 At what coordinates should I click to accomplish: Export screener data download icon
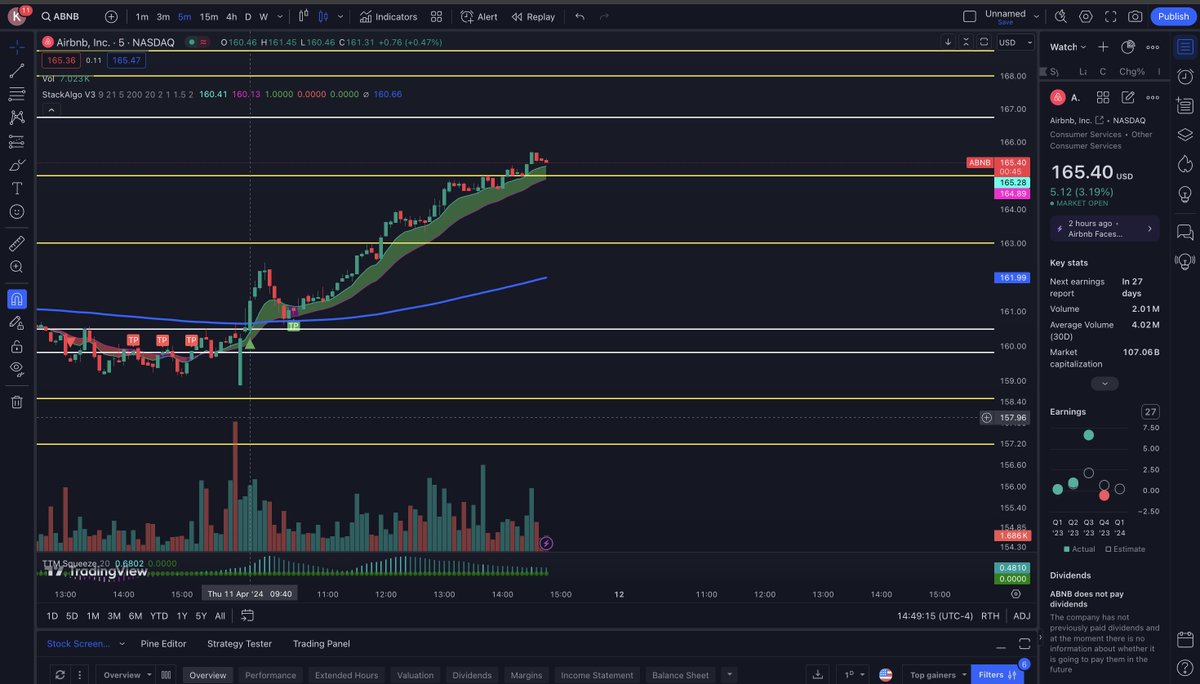click(x=818, y=675)
